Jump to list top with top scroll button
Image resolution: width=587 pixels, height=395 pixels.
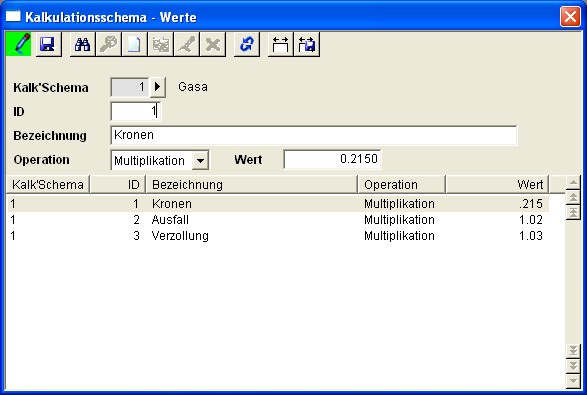573,213
